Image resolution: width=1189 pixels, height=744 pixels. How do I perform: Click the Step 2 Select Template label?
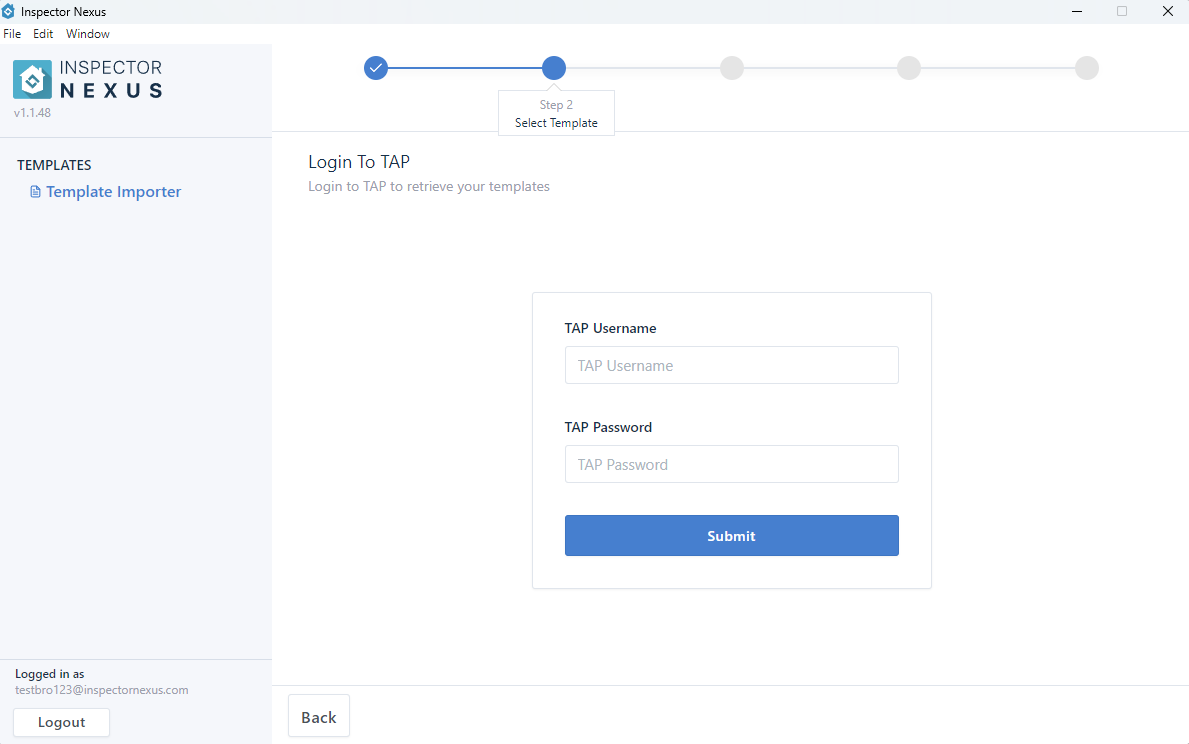556,114
